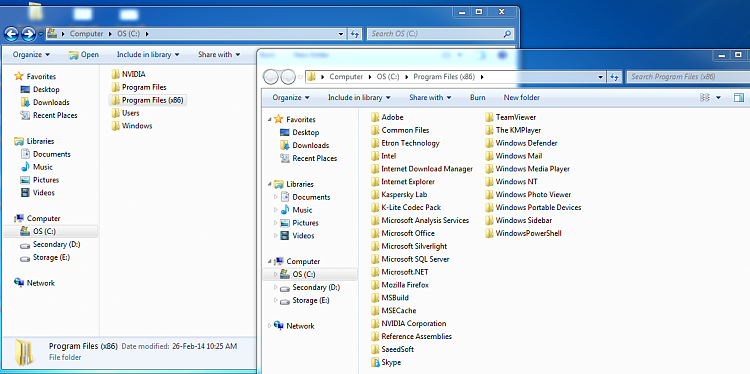Select Microsoft SQL Server folder name
Image resolution: width=750 pixels, height=374 pixels.
(415, 259)
